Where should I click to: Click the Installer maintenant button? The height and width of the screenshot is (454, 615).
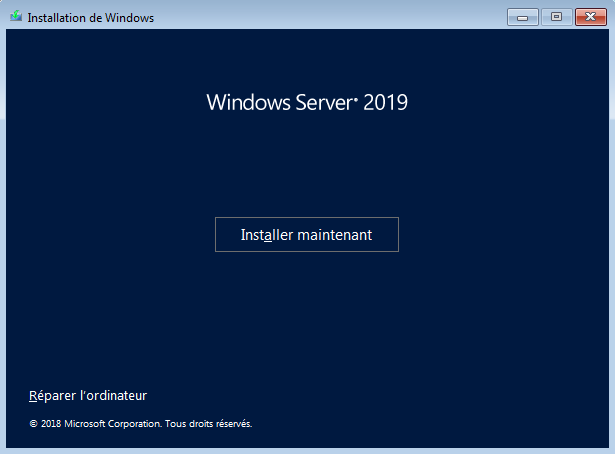(307, 234)
